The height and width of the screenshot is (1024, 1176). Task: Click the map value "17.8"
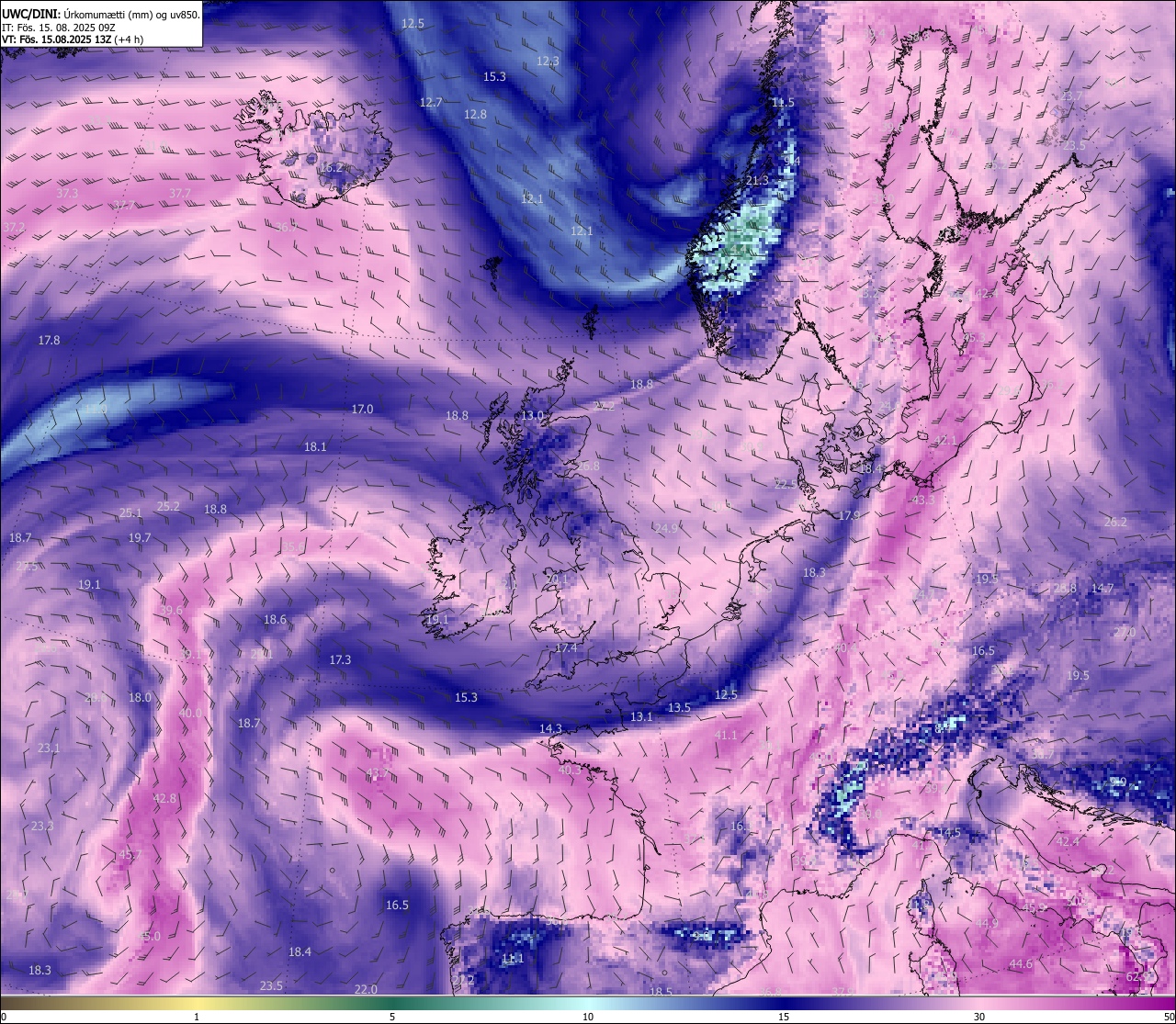[49, 341]
